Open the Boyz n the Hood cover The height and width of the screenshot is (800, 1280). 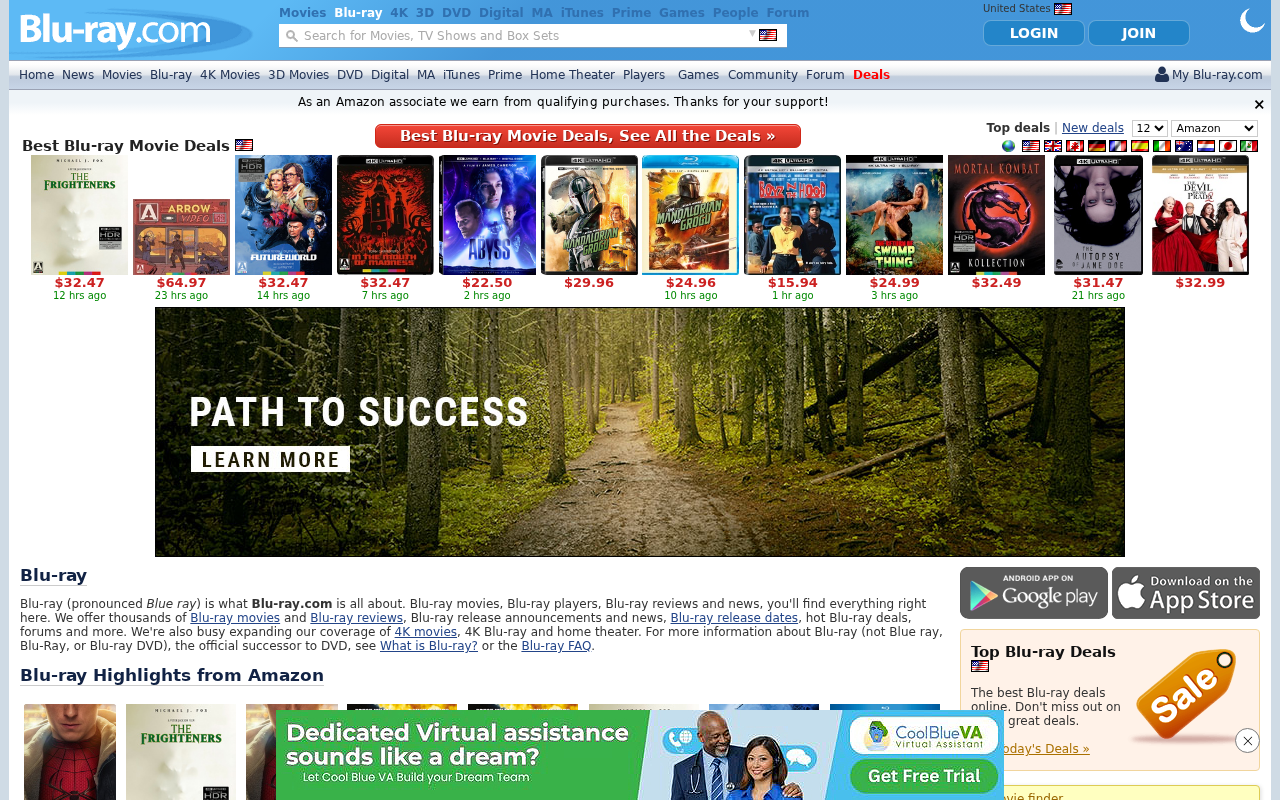click(x=792, y=215)
